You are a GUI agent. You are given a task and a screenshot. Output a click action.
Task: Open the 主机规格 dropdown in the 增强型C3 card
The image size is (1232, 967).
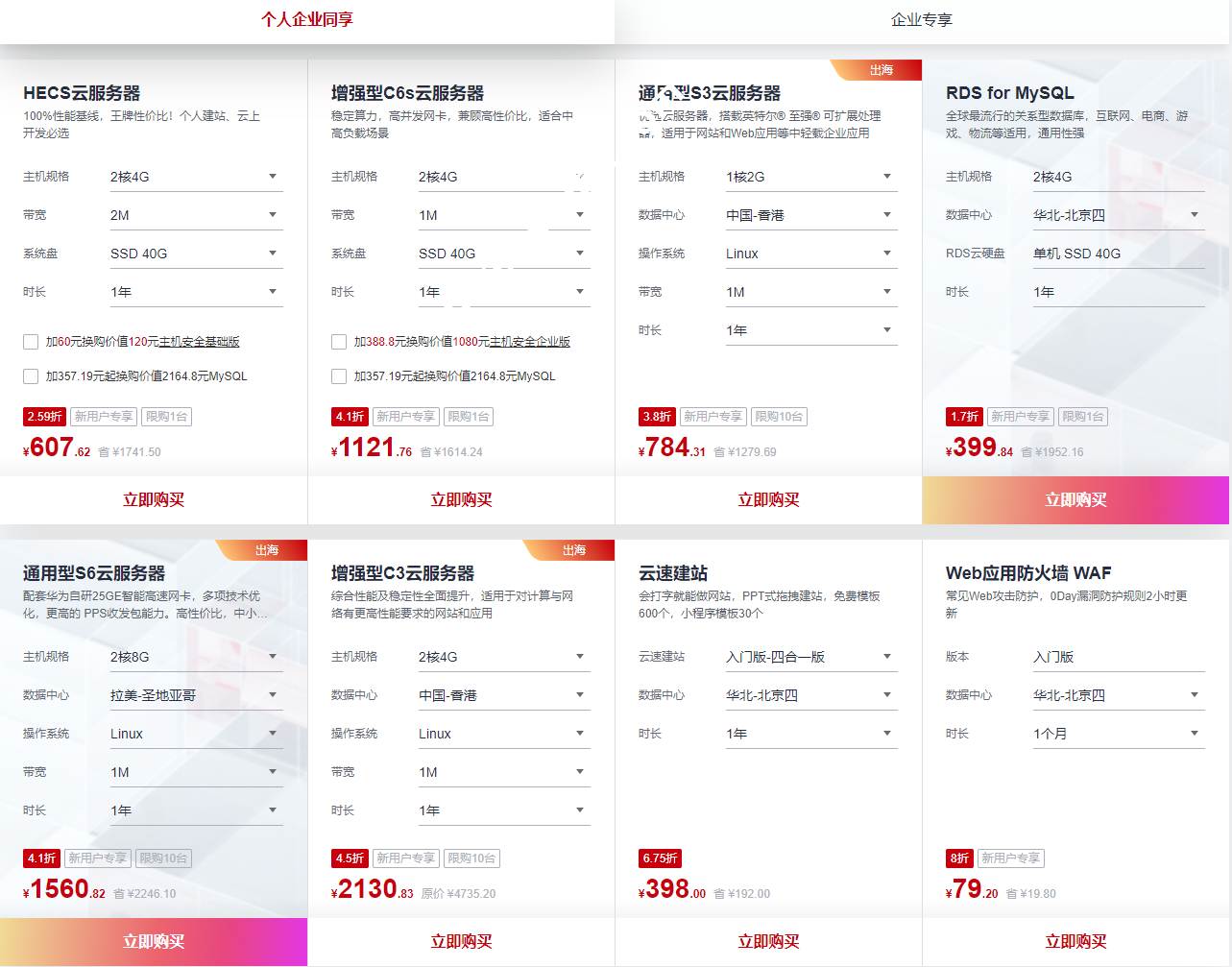[504, 657]
